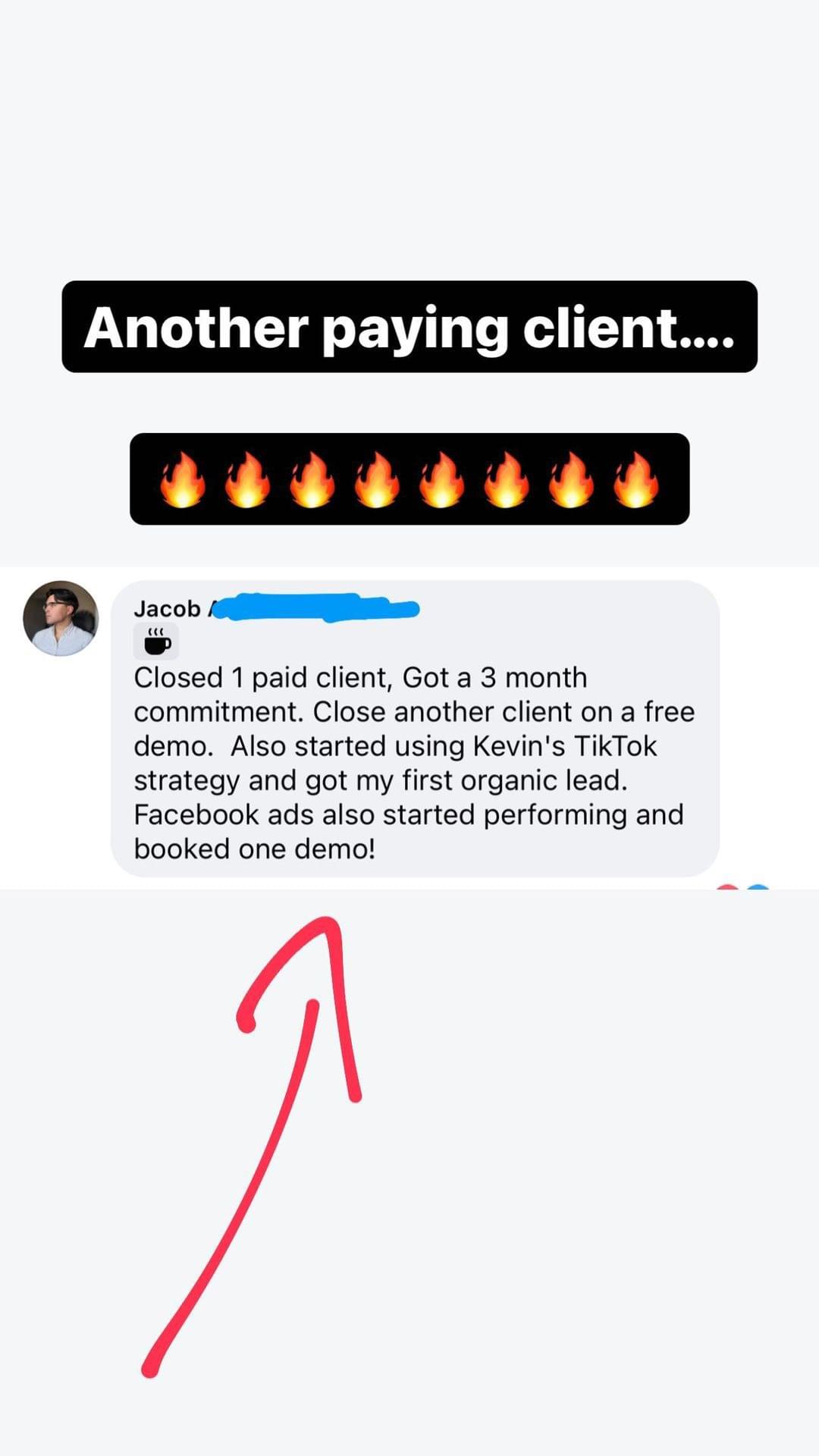Select the coffee cup badge icon
Screen dimensions: 819x1456
(x=157, y=642)
